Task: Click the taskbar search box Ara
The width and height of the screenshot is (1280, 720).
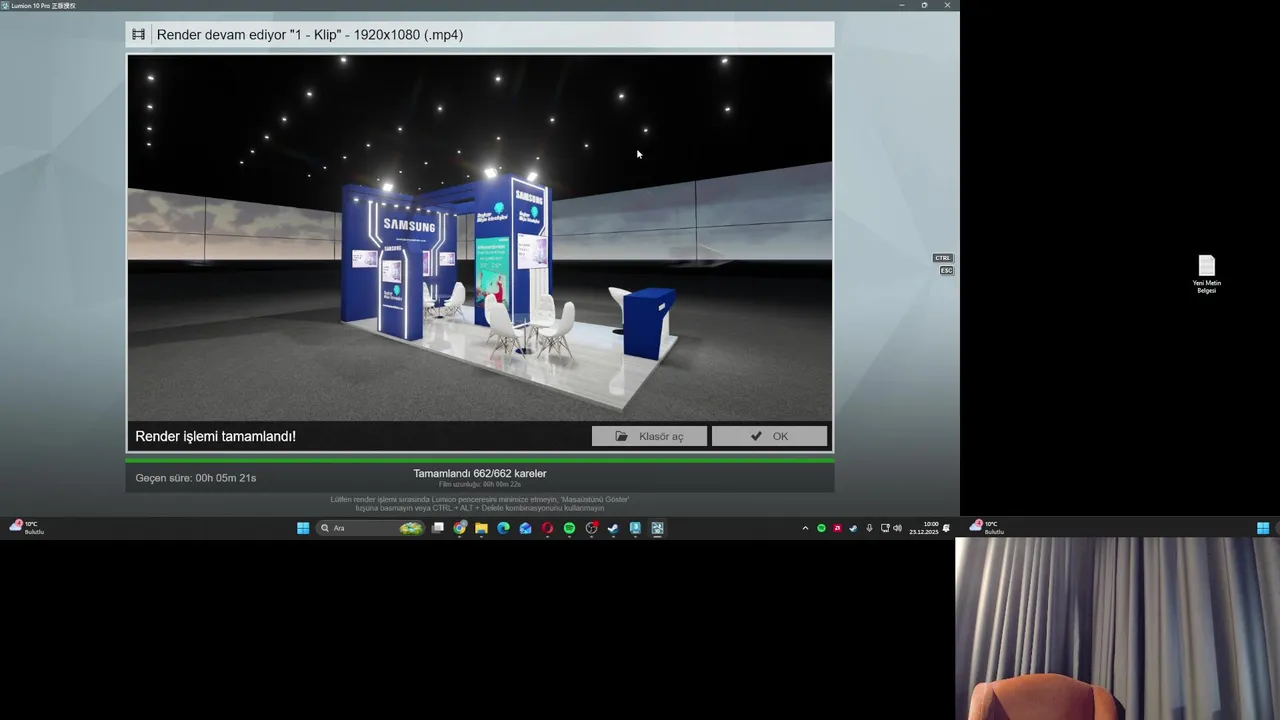Action: coord(370,528)
